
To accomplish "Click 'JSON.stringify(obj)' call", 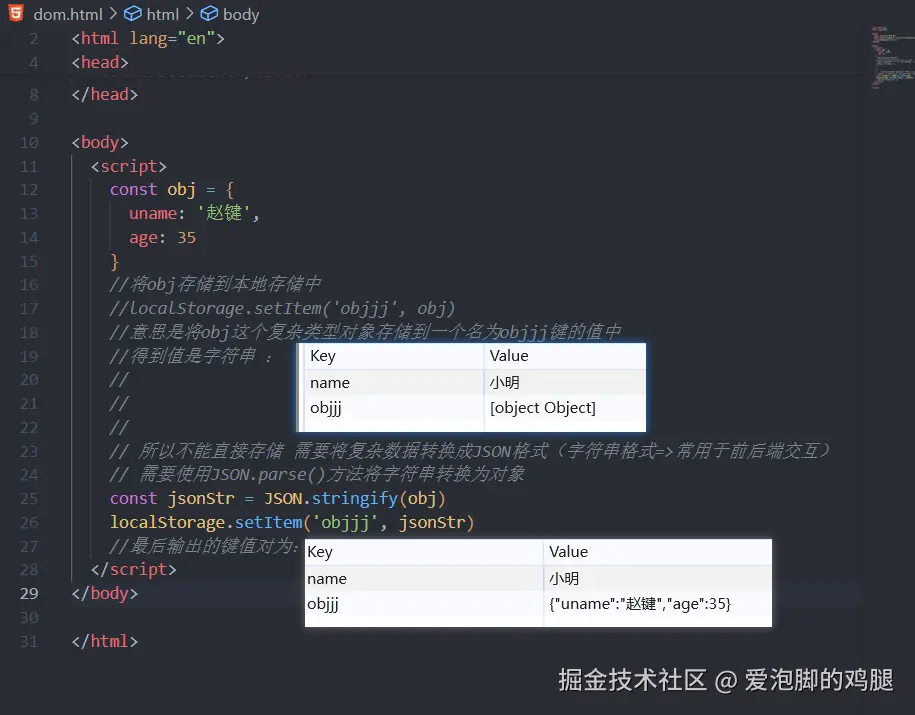I will click(x=355, y=498).
